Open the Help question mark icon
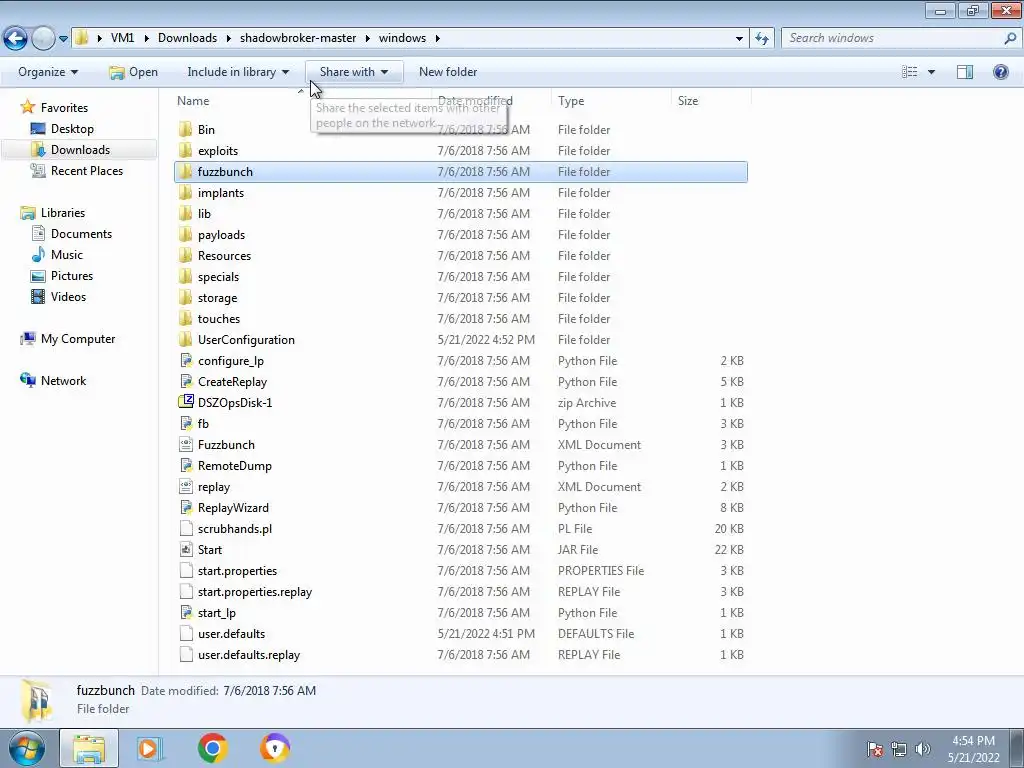 (x=1000, y=72)
